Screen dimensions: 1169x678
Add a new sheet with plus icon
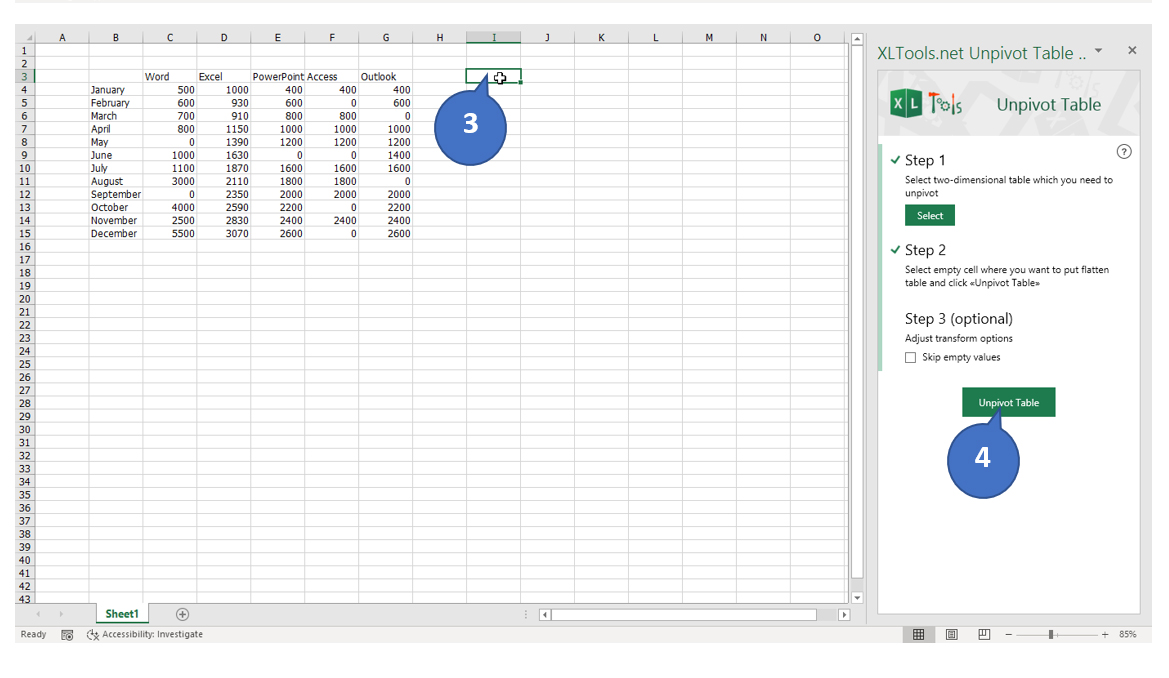coord(182,614)
